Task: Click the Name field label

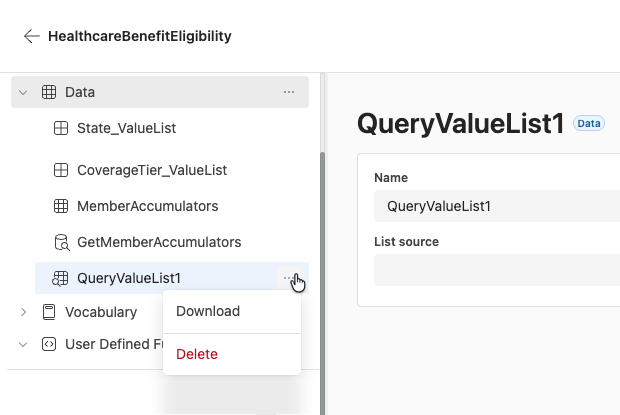Action: point(391,178)
